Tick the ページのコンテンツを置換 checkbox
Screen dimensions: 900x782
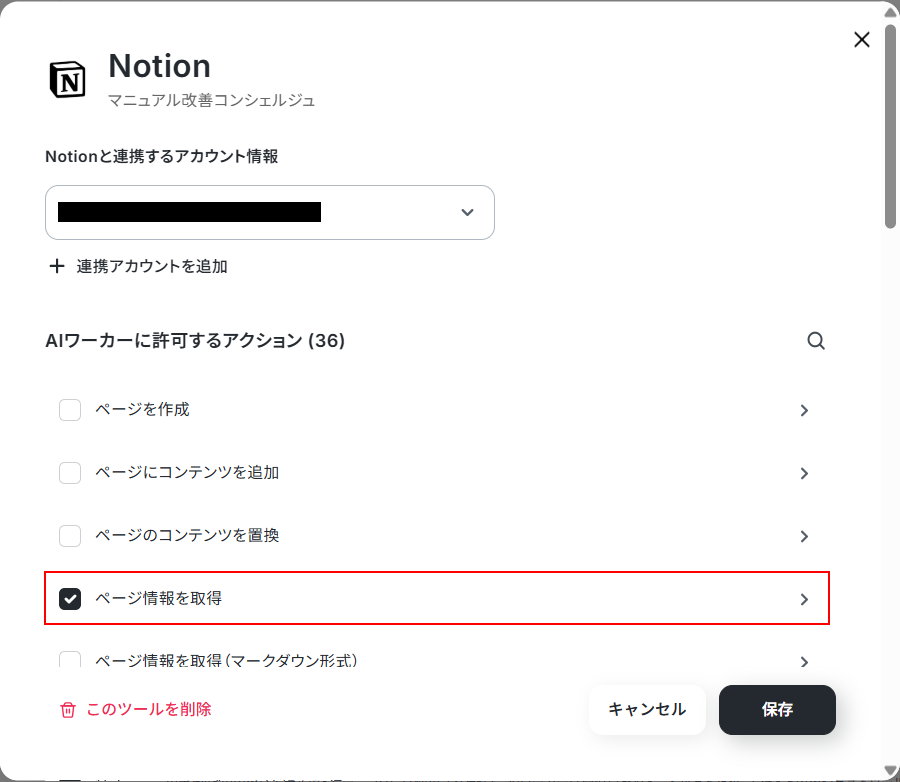70,536
